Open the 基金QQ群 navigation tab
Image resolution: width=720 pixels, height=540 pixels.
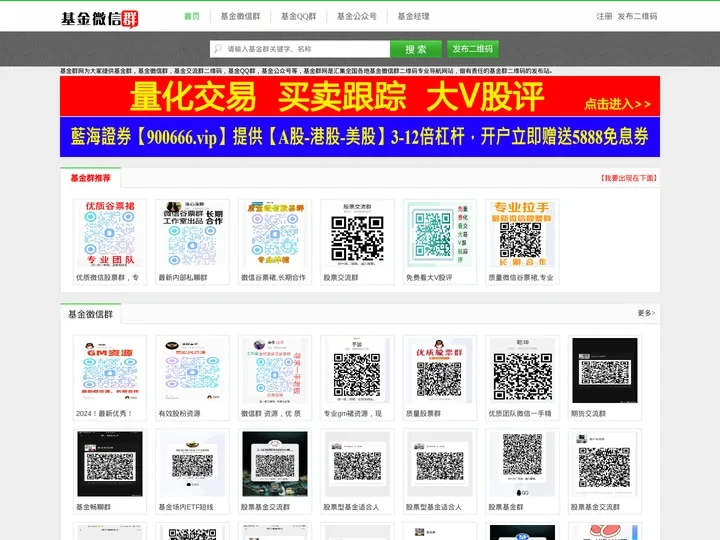click(x=298, y=16)
